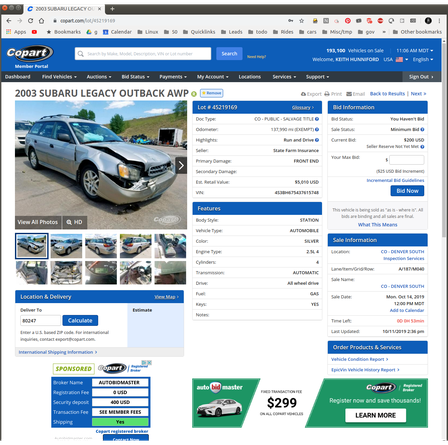Viewport: 448px width, 445px height.
Task: Select the 2003 Subaru Legacy browser tab
Action: coord(63,9)
